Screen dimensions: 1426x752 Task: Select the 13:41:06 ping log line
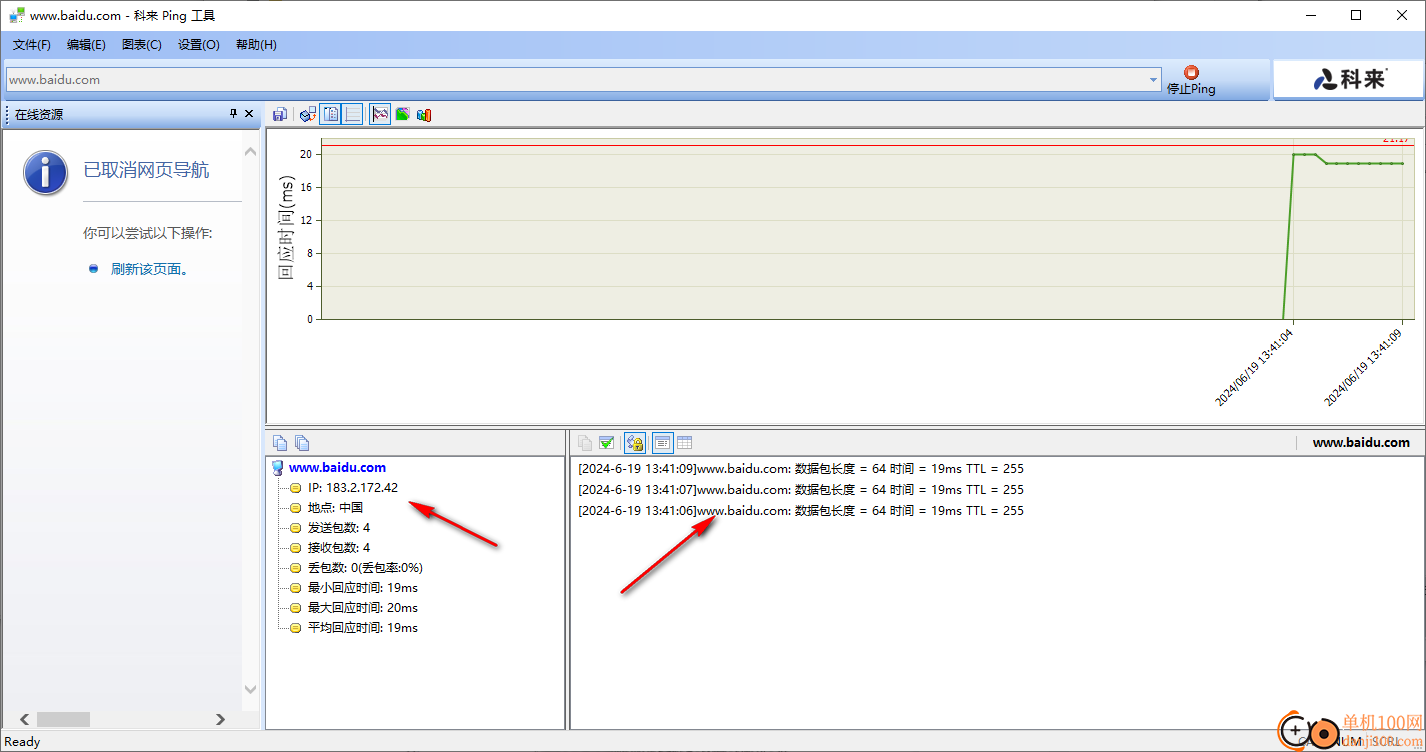801,511
